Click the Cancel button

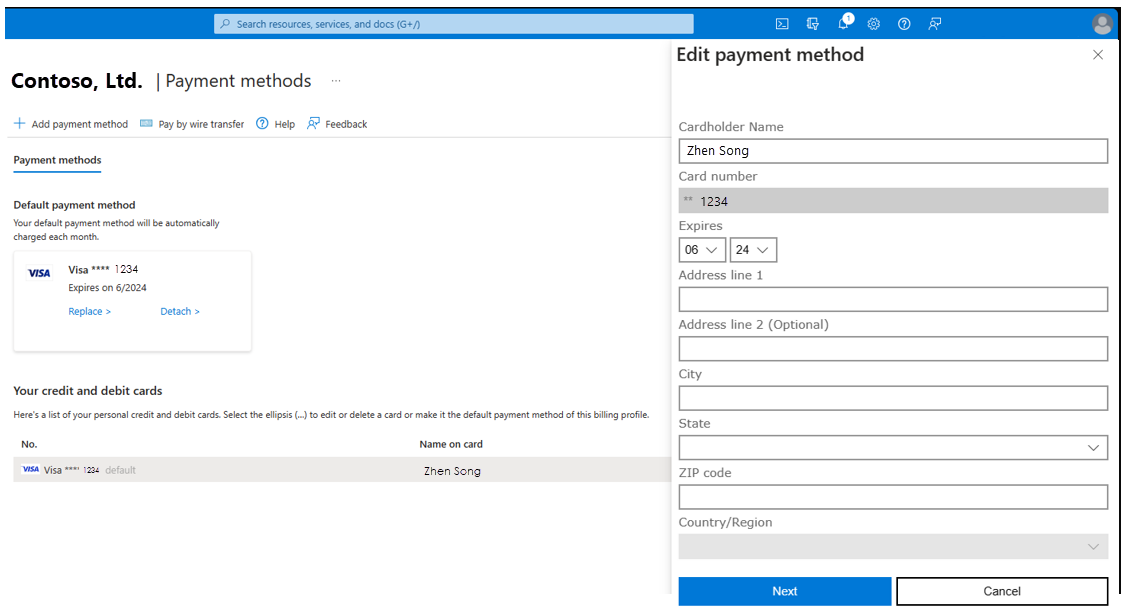click(x=1002, y=591)
